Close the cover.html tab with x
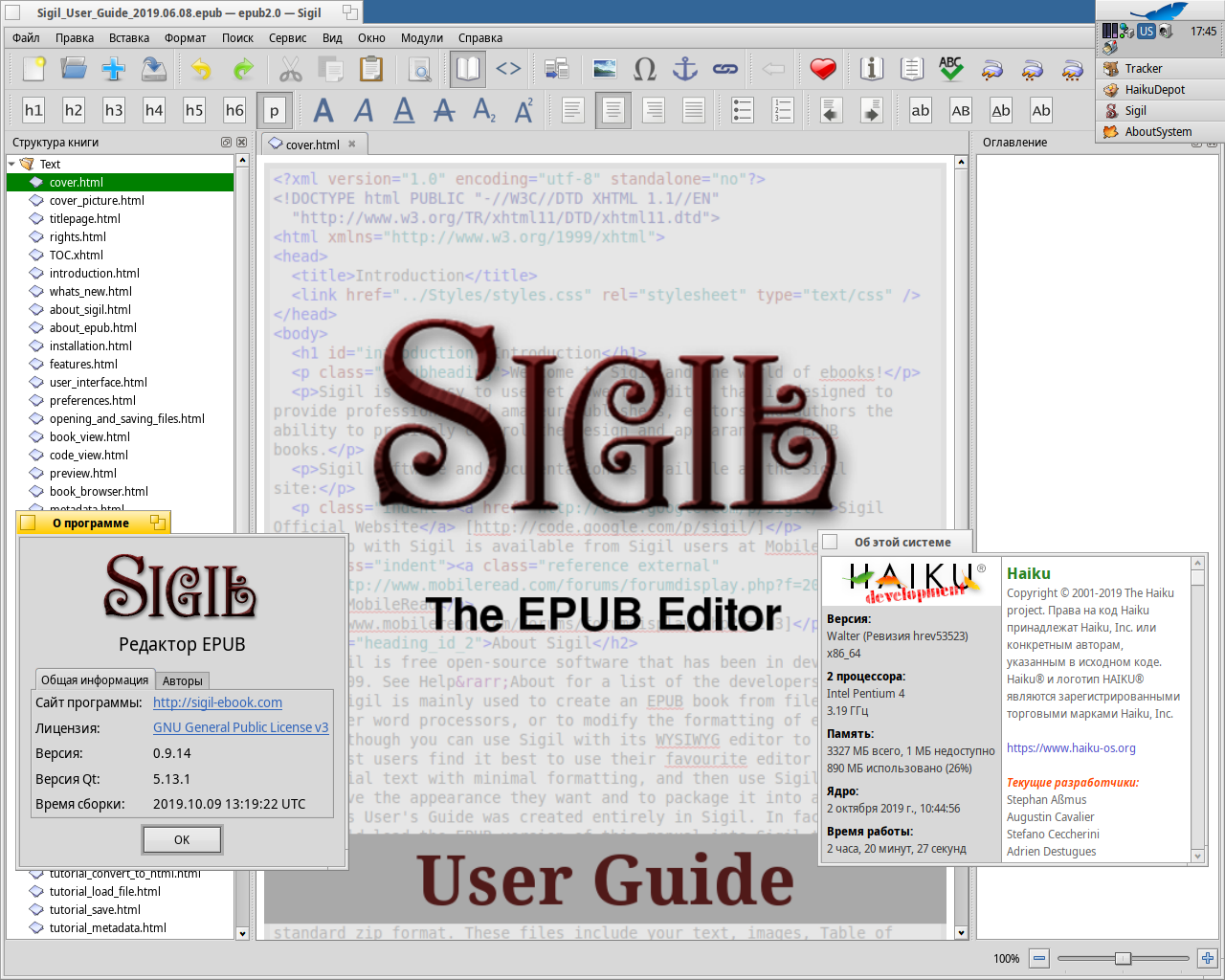This screenshot has width=1225, height=980. pyautogui.click(x=352, y=145)
